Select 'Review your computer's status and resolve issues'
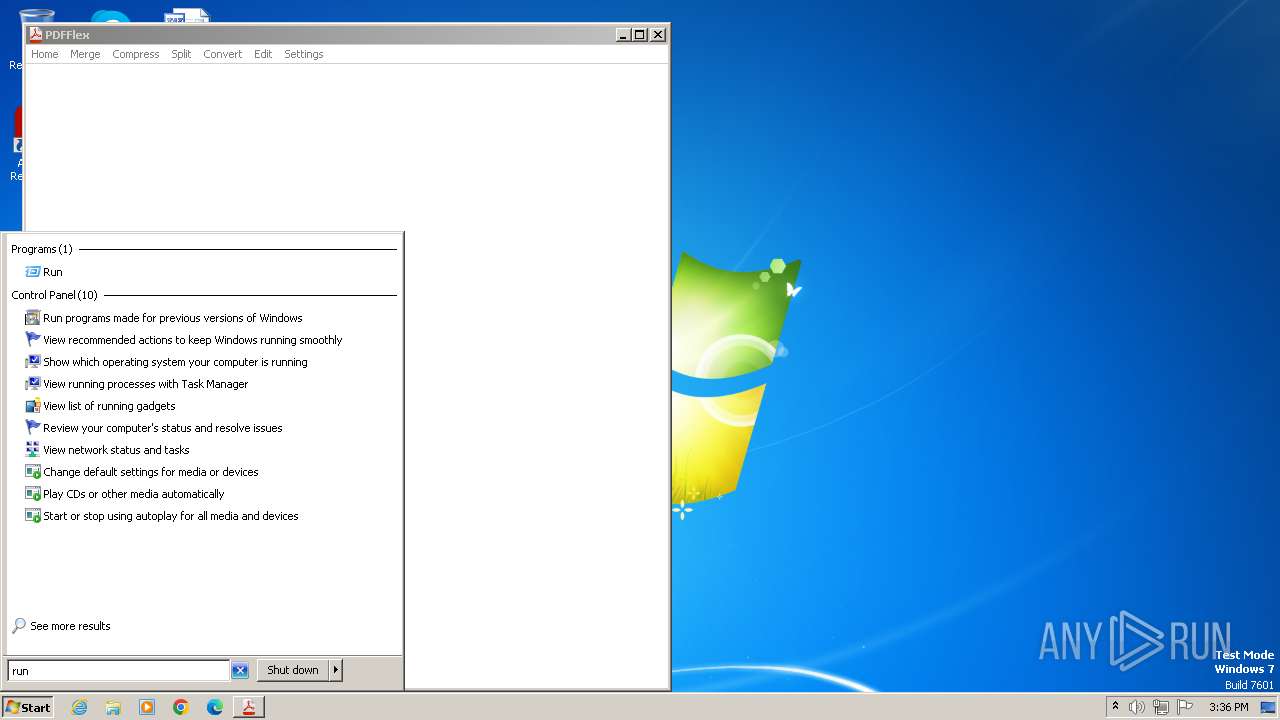The width and height of the screenshot is (1280, 720). [x=163, y=428]
